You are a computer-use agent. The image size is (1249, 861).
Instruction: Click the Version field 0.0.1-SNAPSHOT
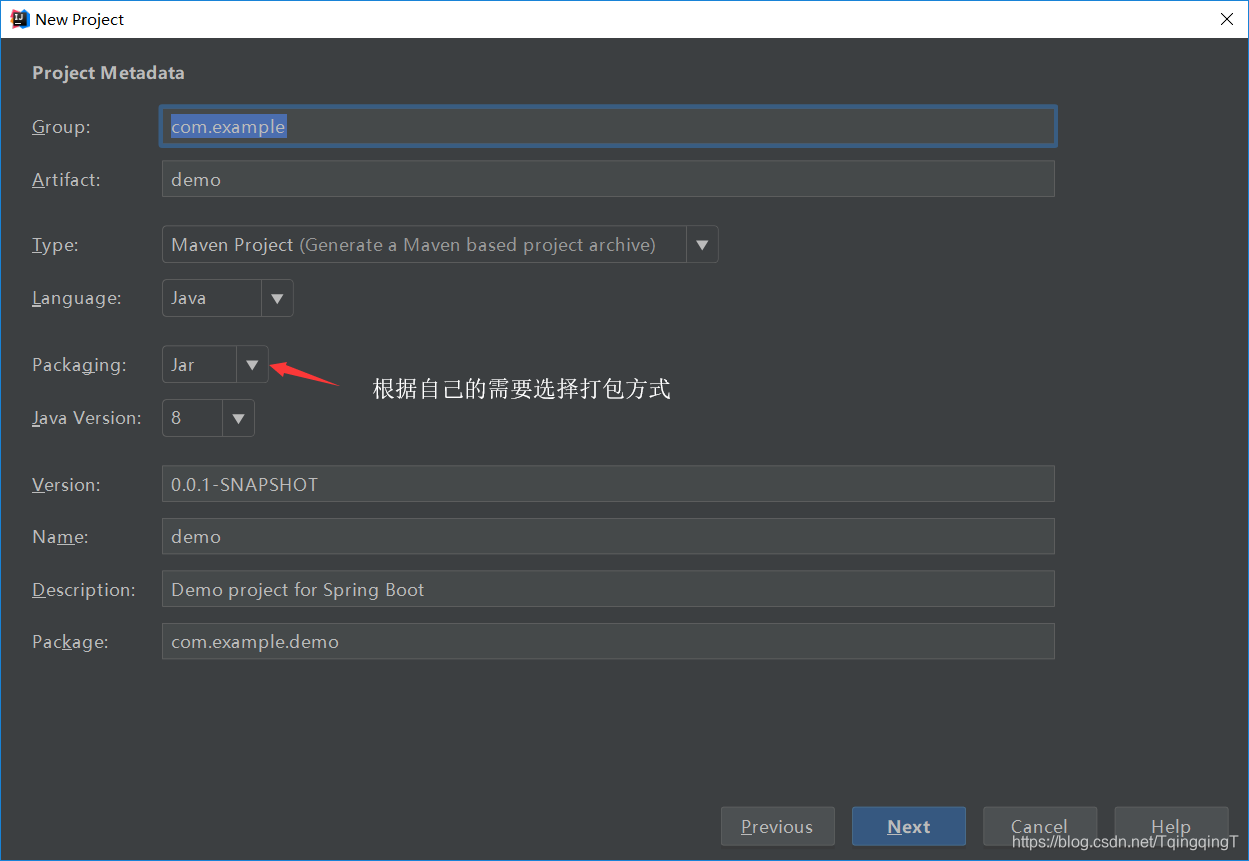point(608,484)
